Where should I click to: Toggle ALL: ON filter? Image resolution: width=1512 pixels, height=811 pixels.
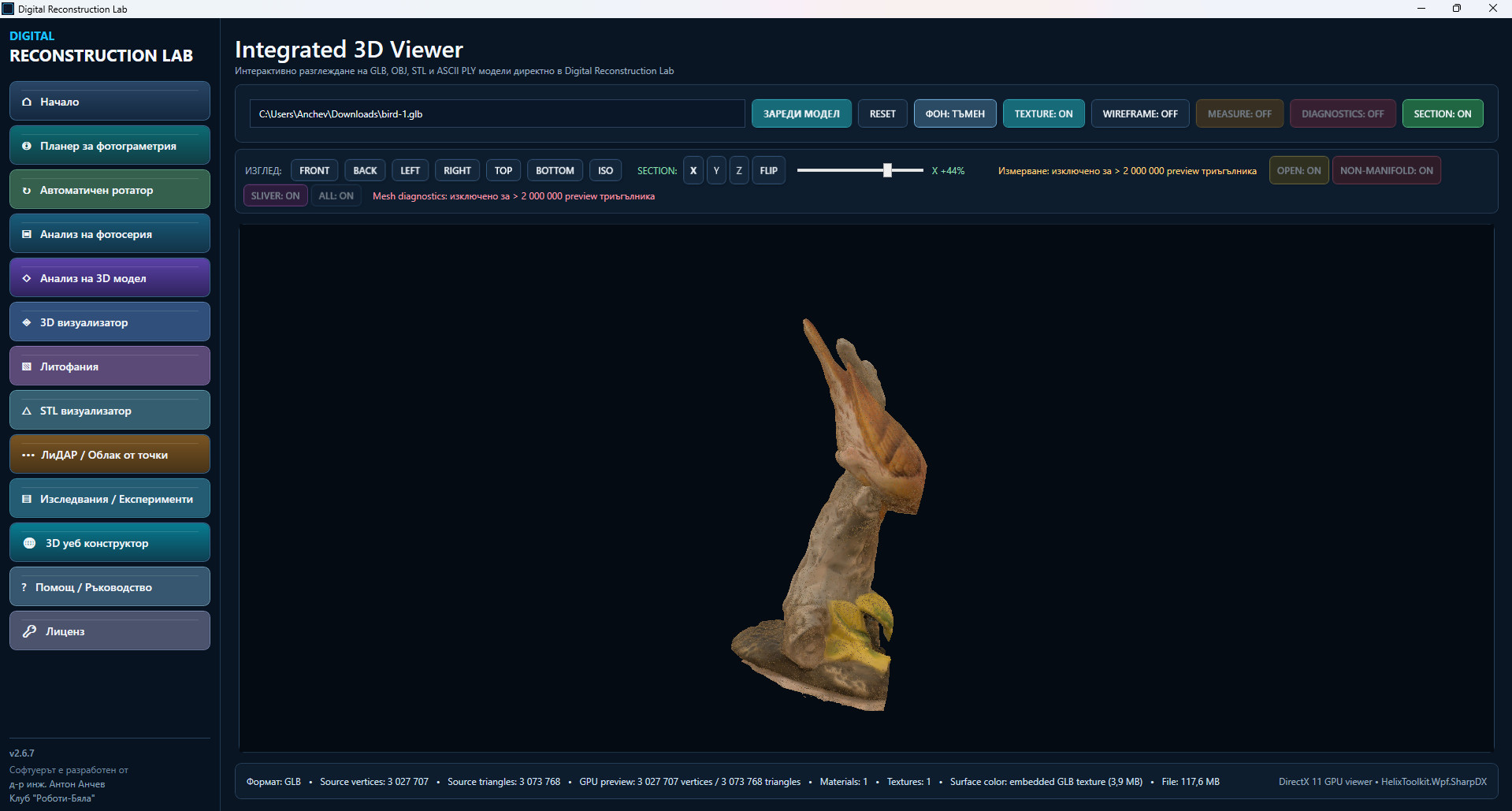coord(336,195)
